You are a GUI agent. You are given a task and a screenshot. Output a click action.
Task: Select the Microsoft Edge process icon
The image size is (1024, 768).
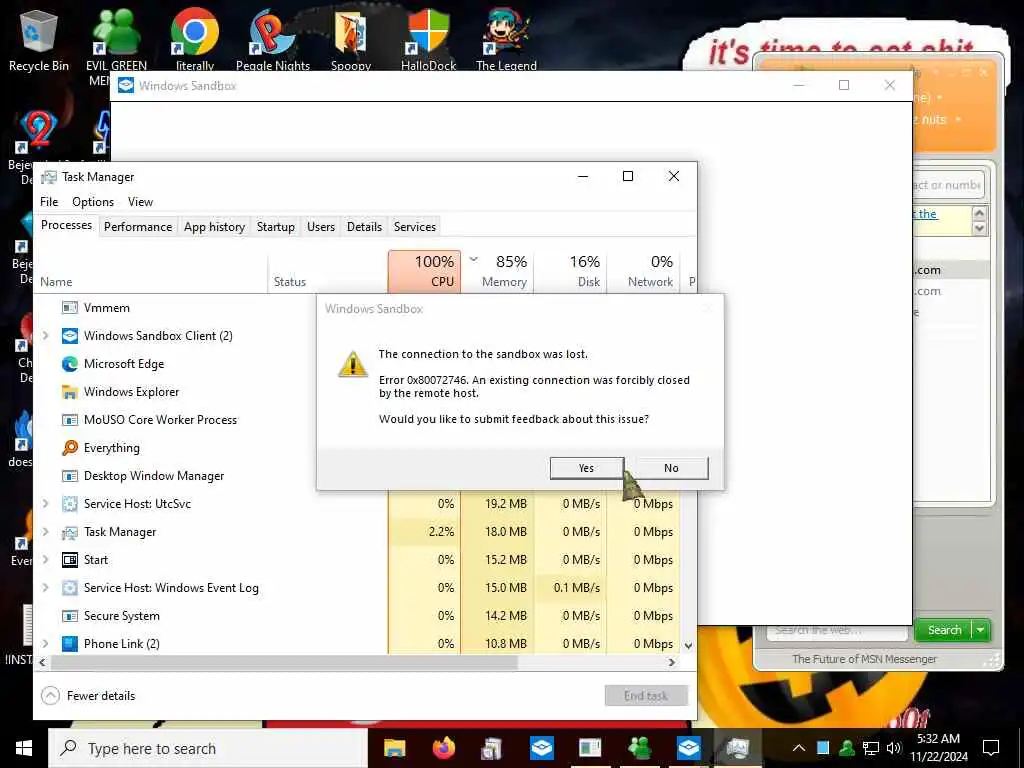point(70,364)
